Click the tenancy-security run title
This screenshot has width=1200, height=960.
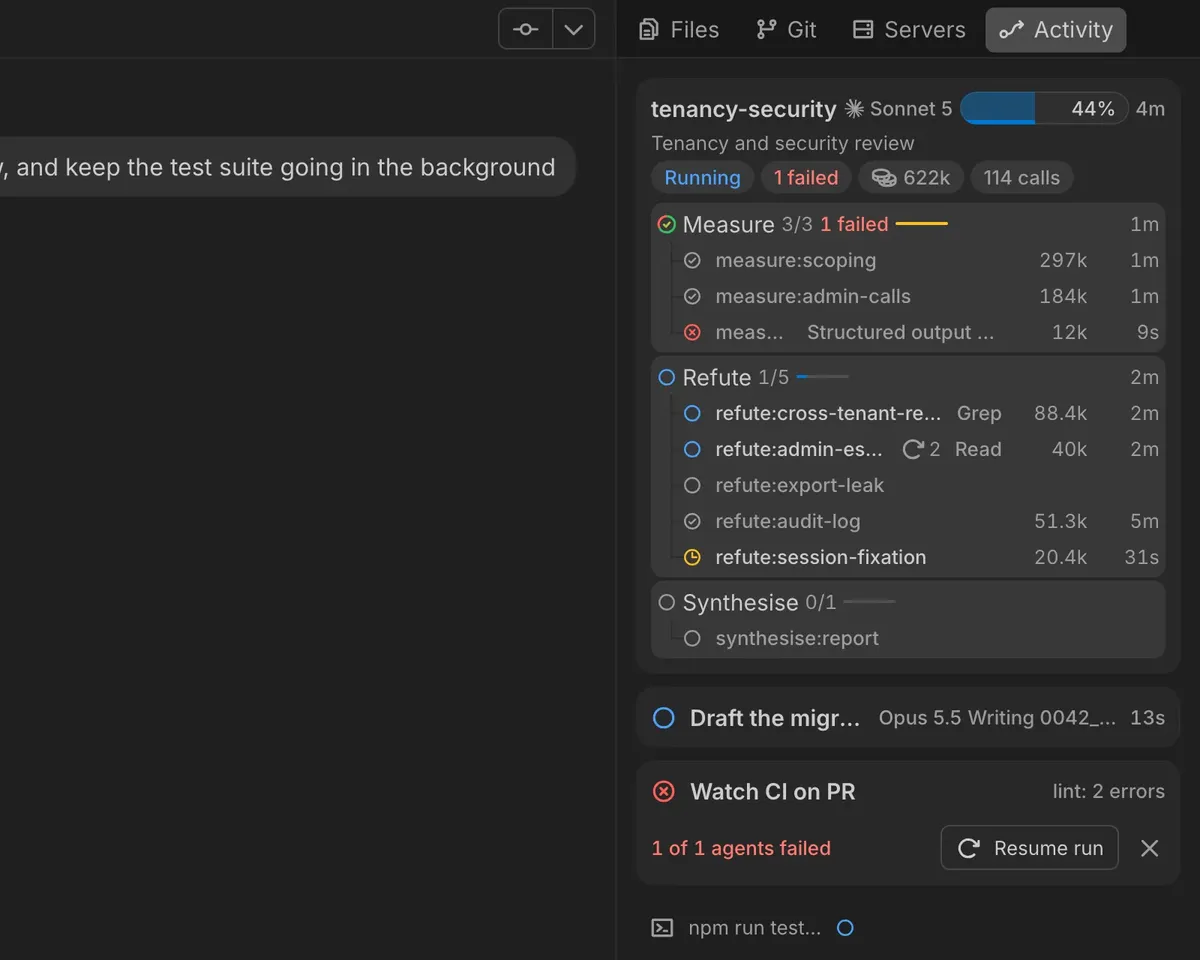click(743, 109)
